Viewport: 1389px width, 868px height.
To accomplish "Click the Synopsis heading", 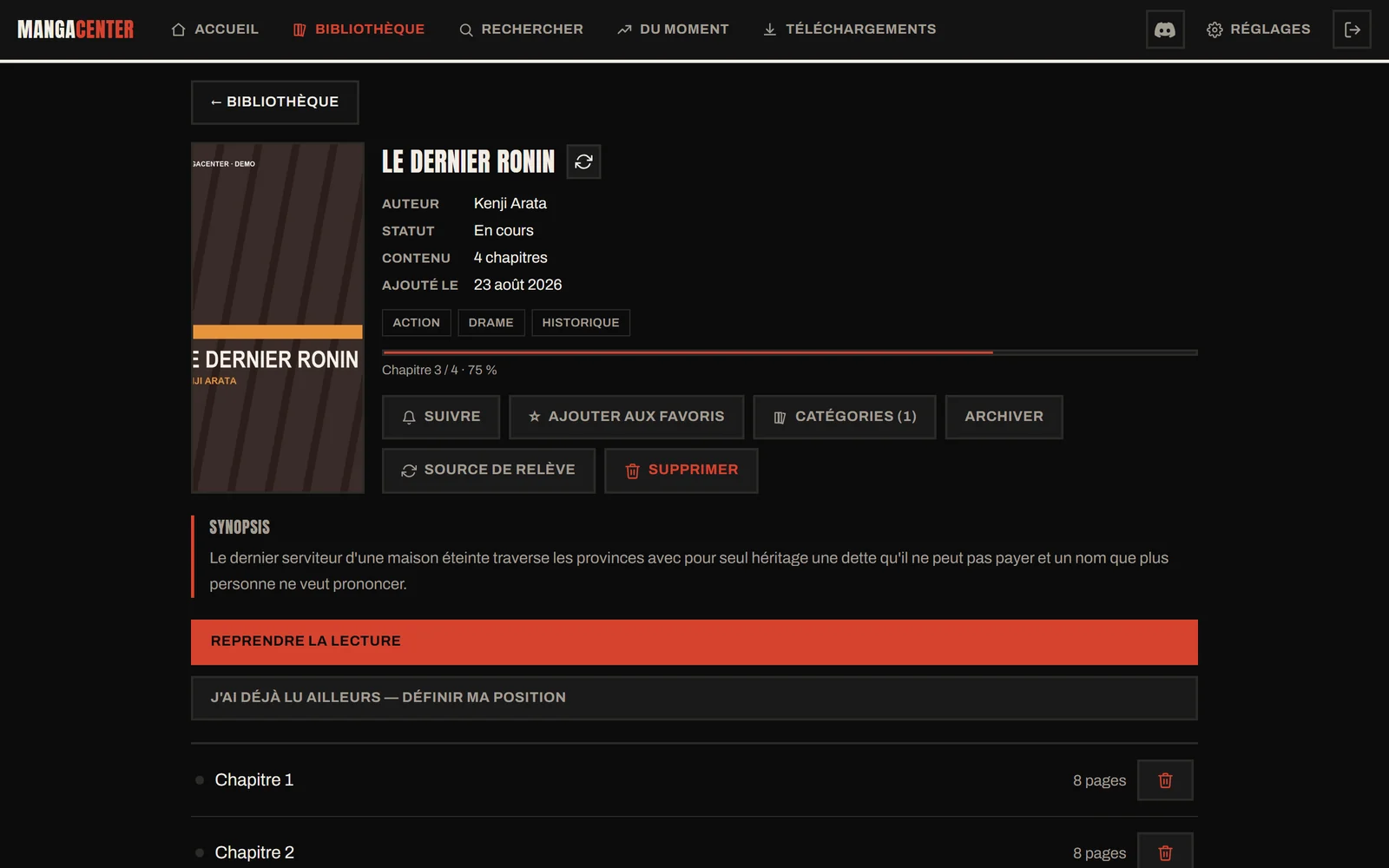I will [240, 528].
